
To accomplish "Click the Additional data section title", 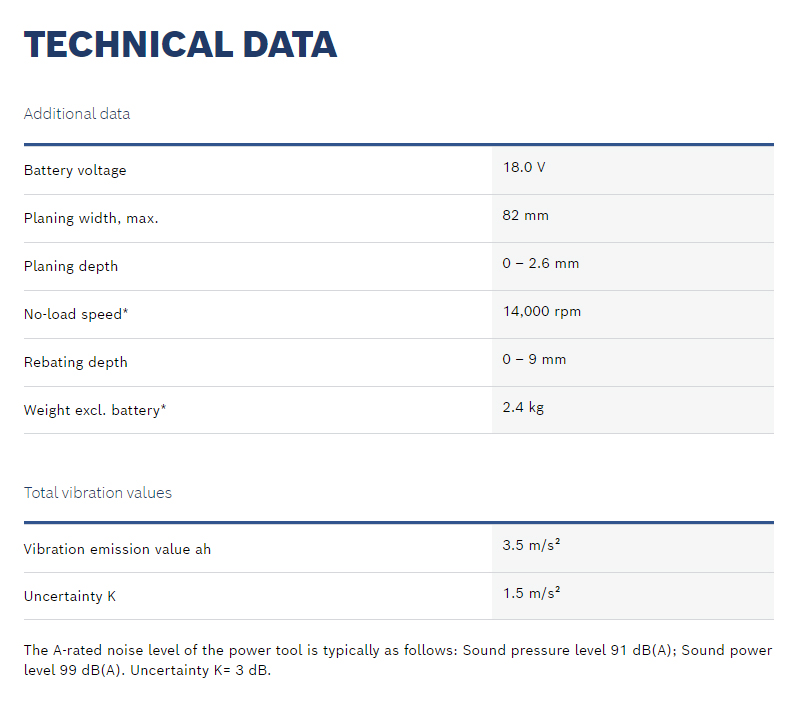I will tap(77, 114).
